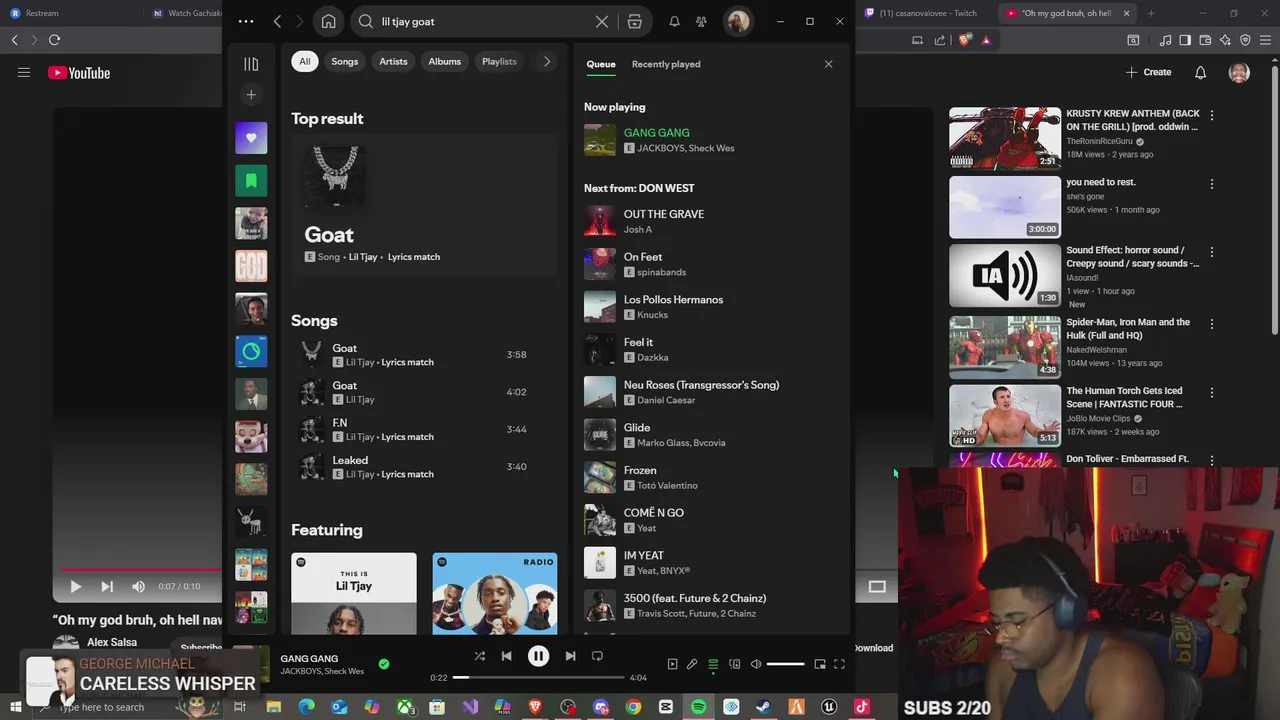Open the green bookmark Your Episodes
The width and height of the screenshot is (1280, 720).
(x=251, y=181)
